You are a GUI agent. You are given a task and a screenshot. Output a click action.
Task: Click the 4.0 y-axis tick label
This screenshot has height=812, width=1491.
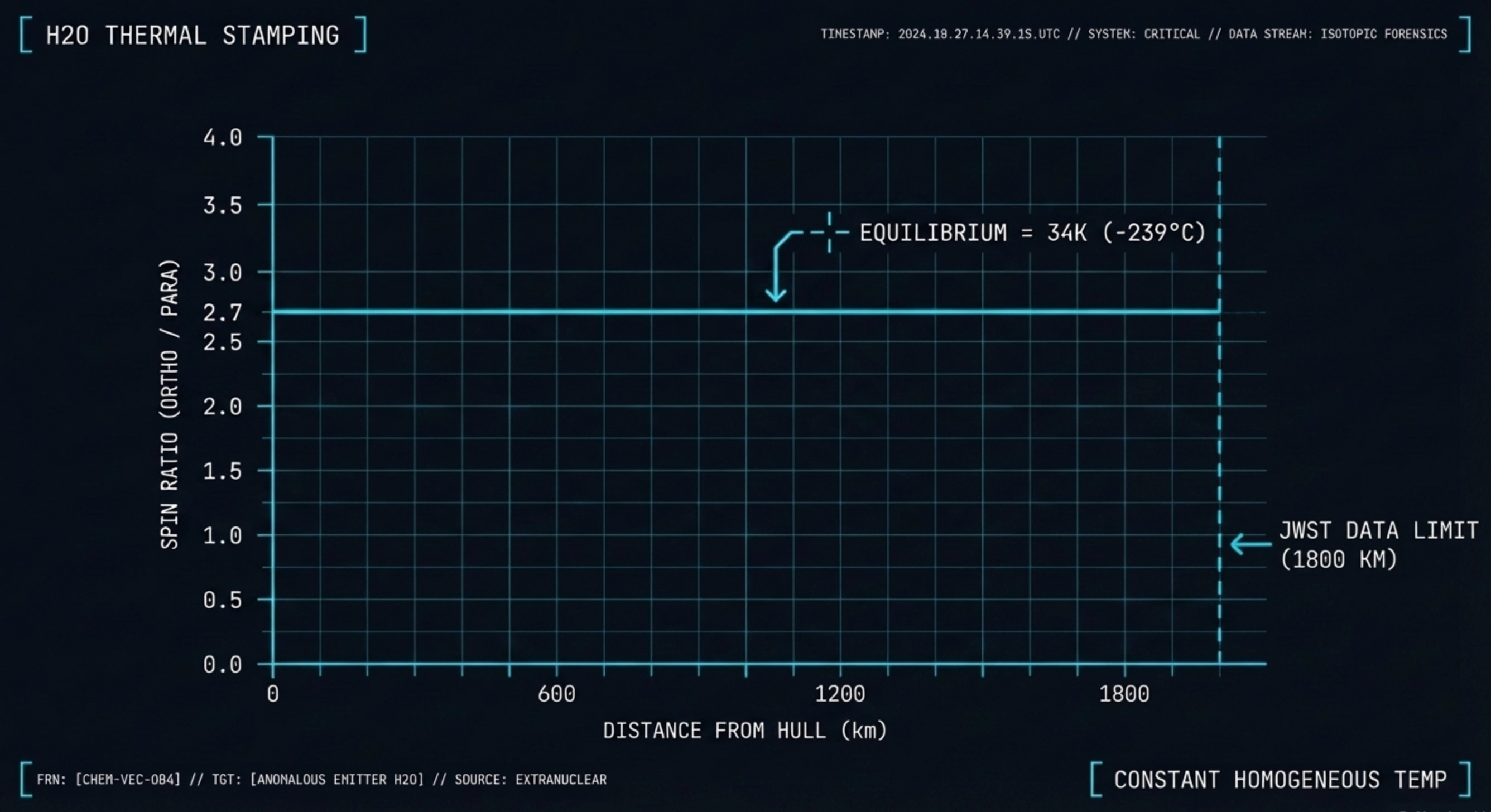[222, 138]
